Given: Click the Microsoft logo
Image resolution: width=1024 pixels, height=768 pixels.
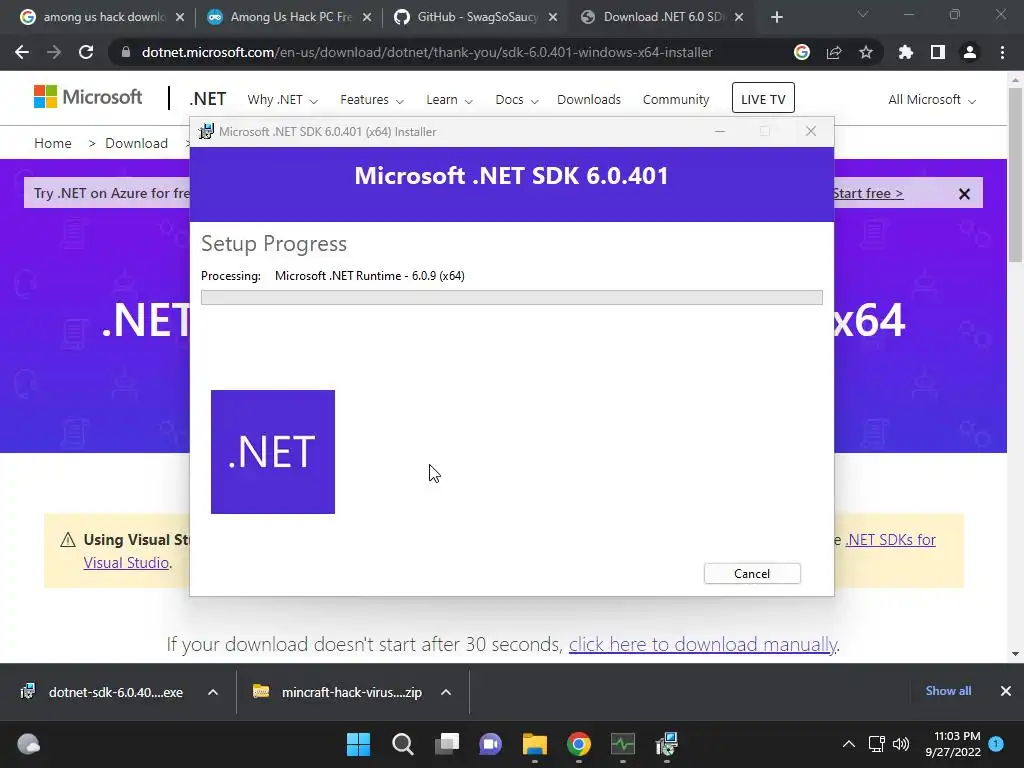Looking at the screenshot, I should coord(88,97).
